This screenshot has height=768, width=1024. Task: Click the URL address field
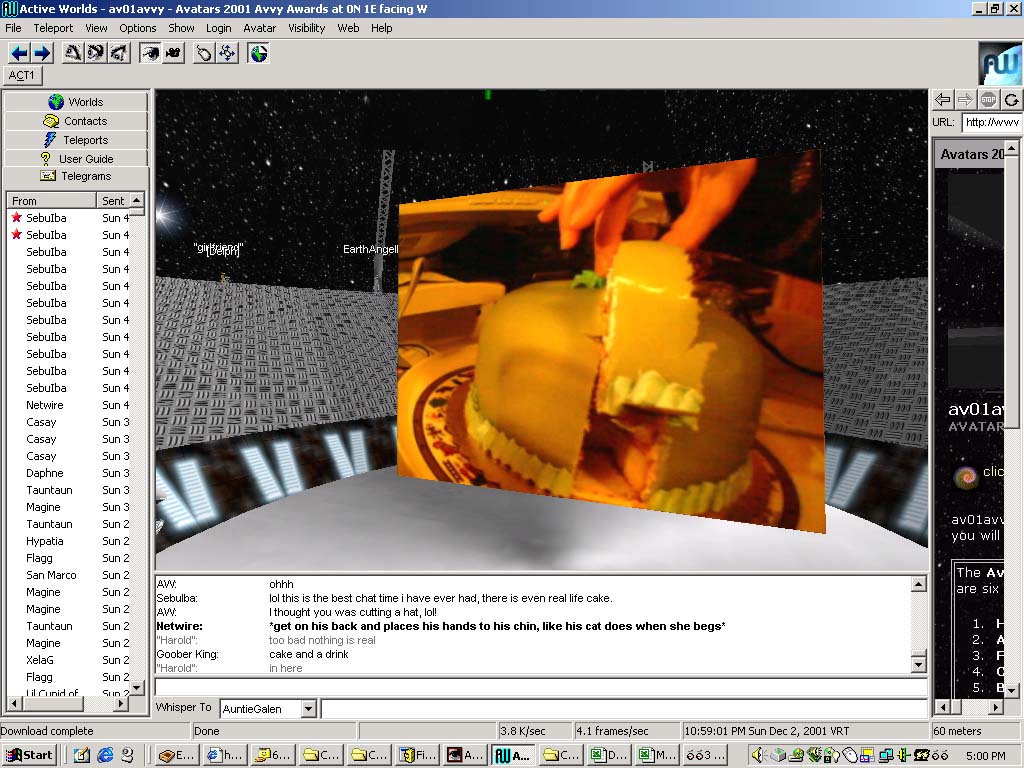coord(991,122)
